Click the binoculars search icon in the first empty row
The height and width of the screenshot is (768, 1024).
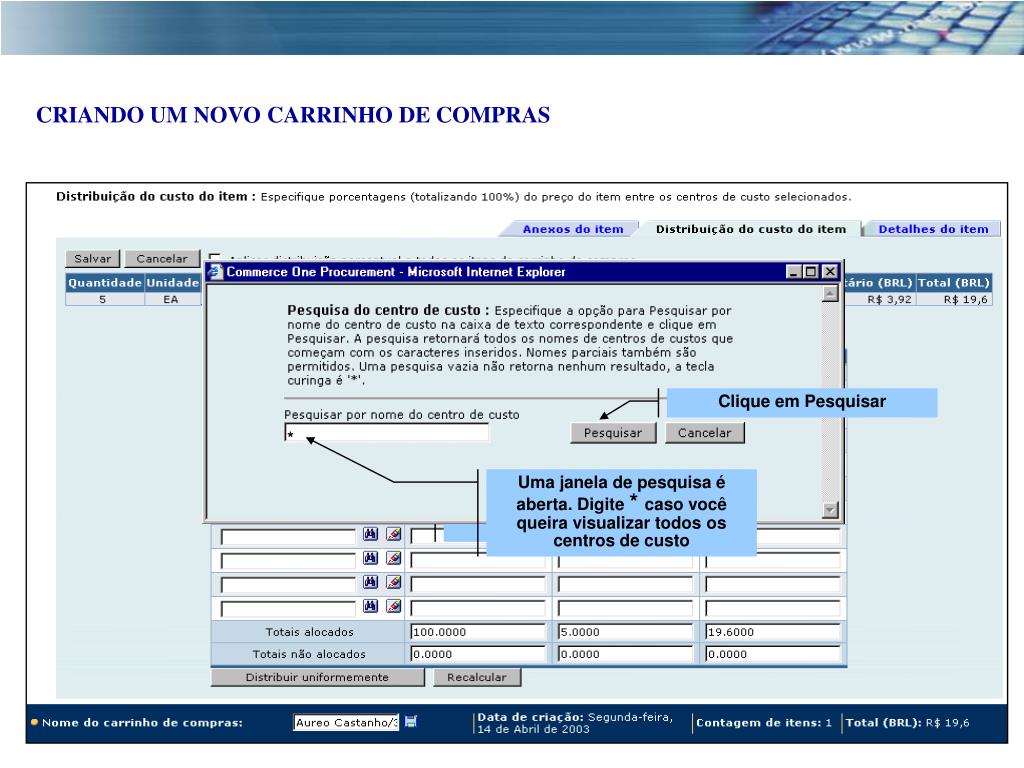coord(370,534)
